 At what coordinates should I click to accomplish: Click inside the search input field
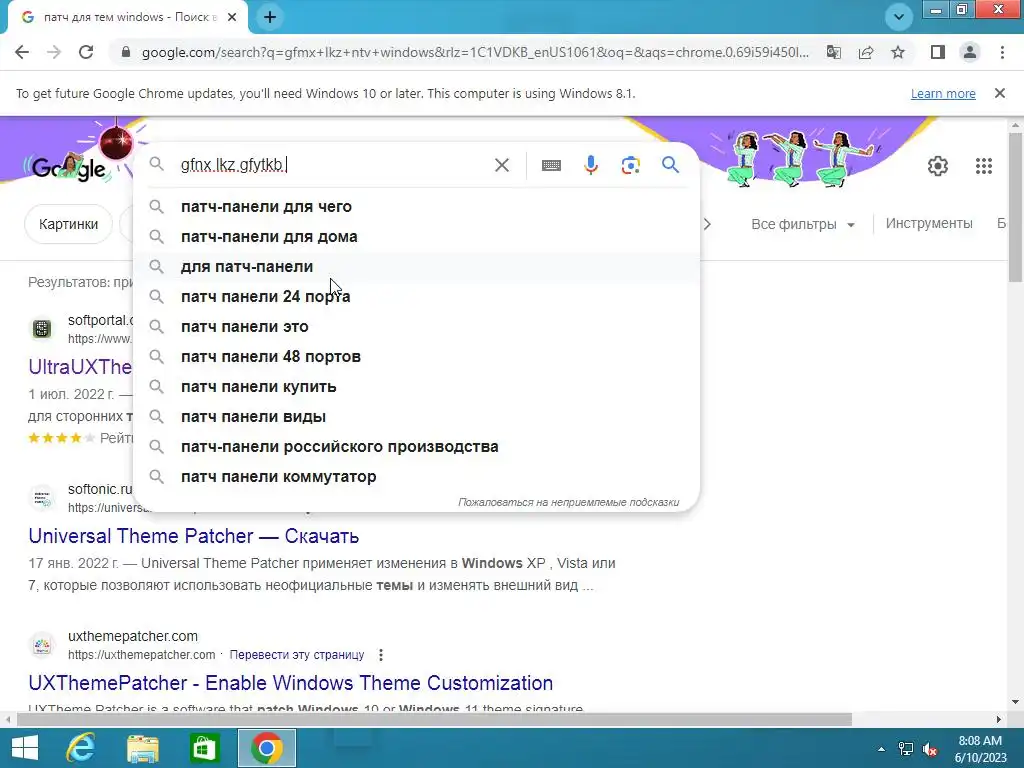point(333,165)
